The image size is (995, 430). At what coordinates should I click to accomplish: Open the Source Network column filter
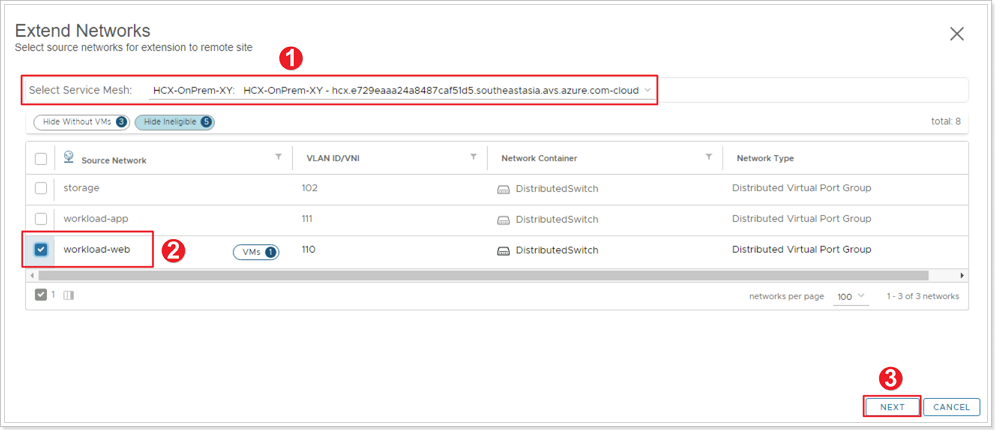tap(278, 157)
